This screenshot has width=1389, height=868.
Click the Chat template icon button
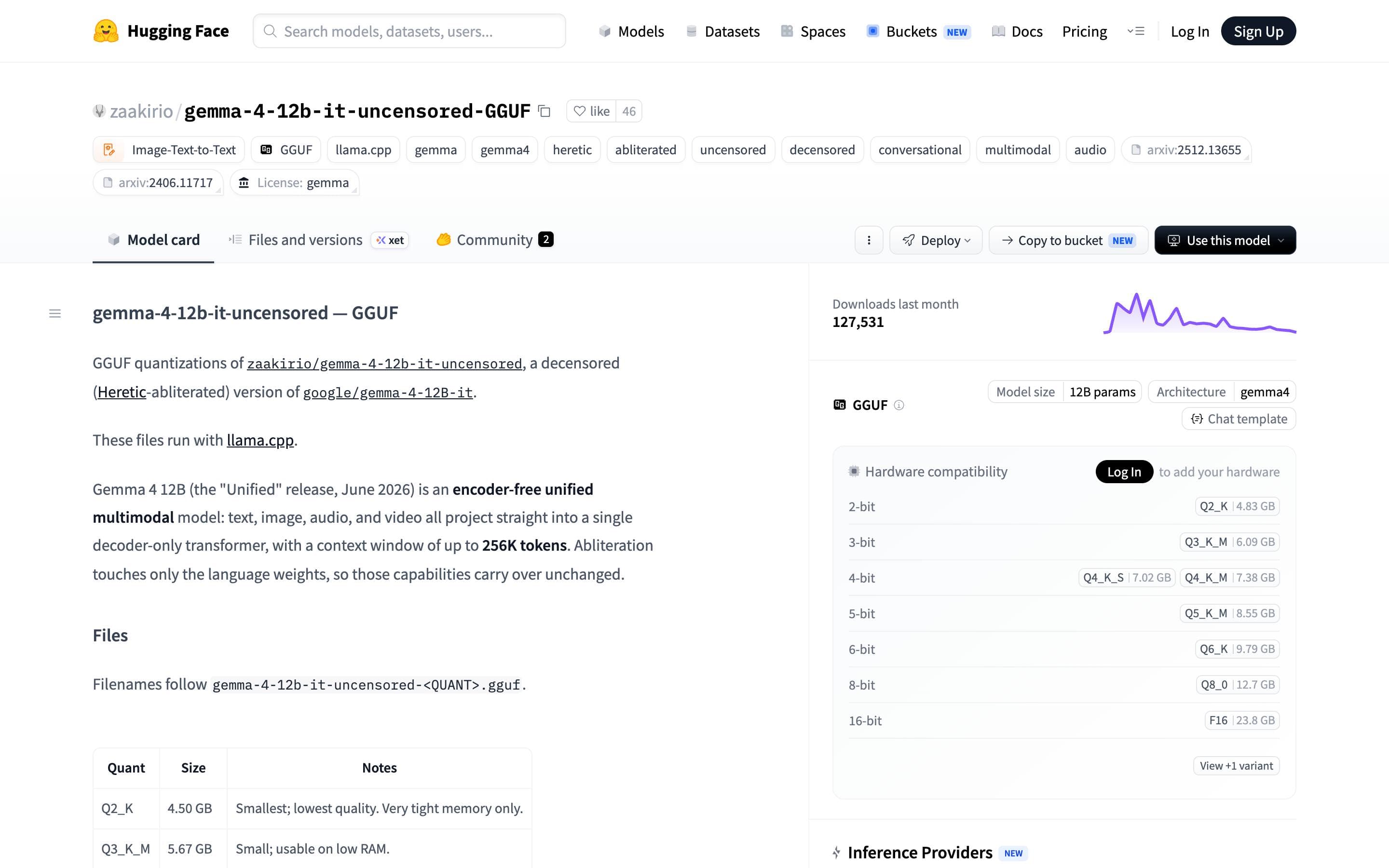click(x=1239, y=419)
